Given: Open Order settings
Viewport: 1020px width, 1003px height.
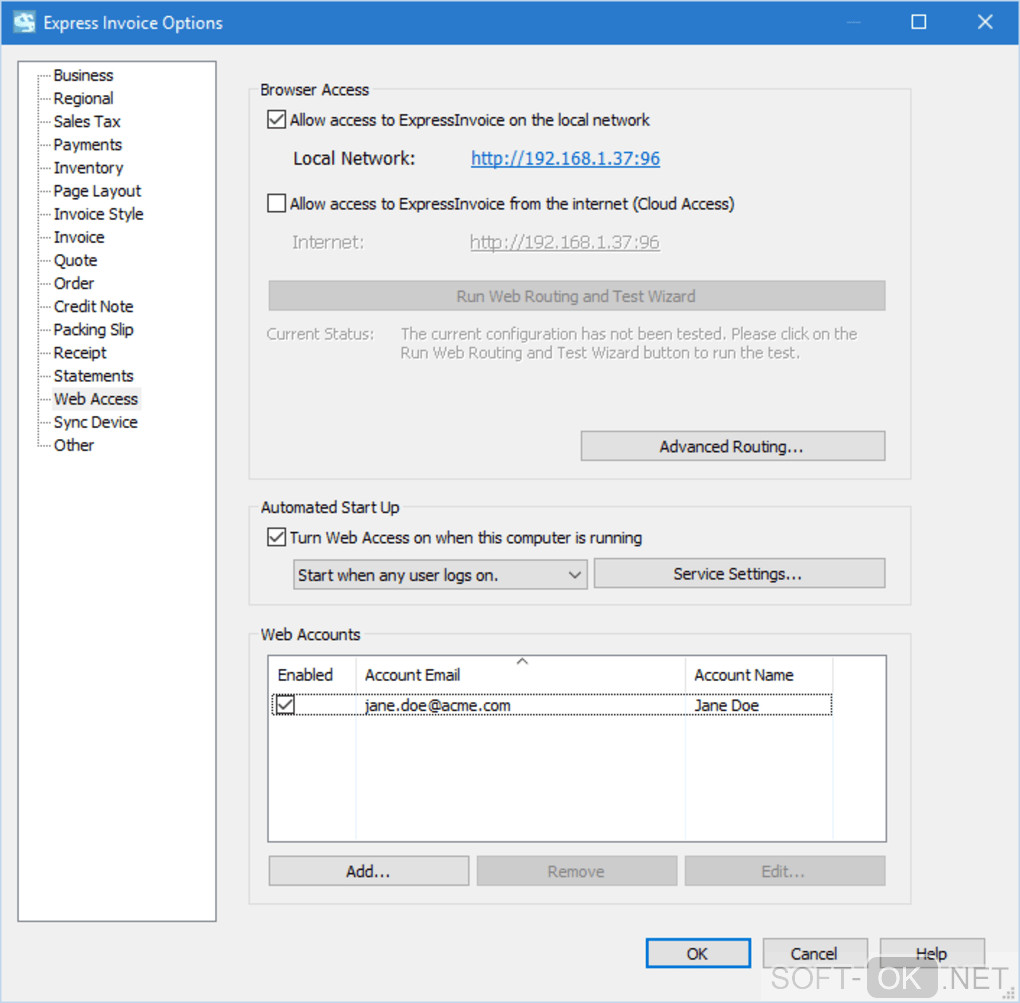Looking at the screenshot, I should click(x=74, y=283).
